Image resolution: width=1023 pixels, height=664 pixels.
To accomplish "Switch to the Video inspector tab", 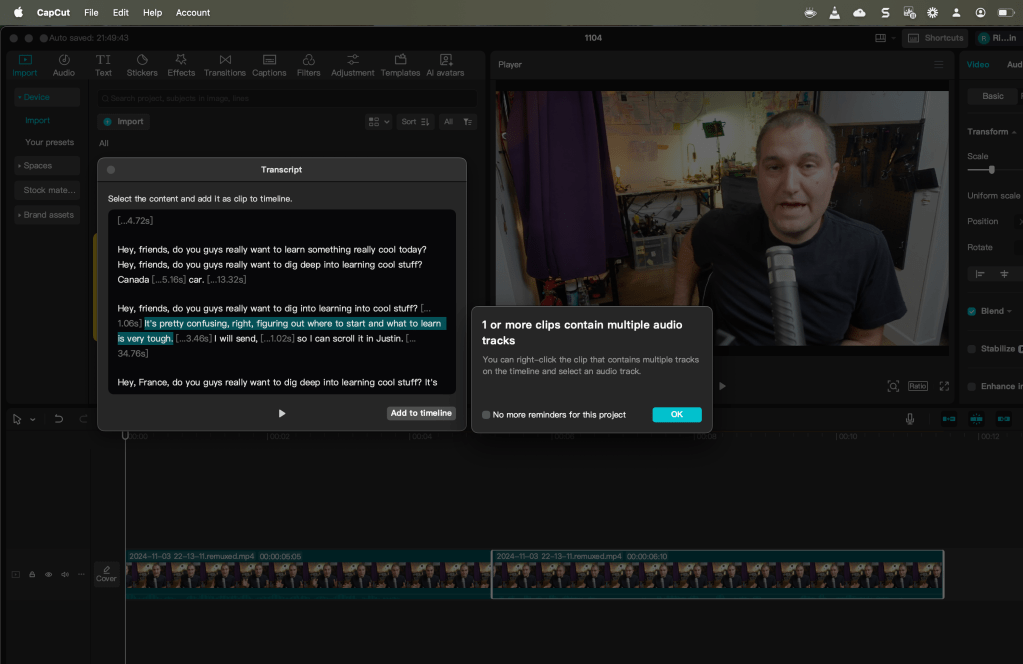I will 977,65.
